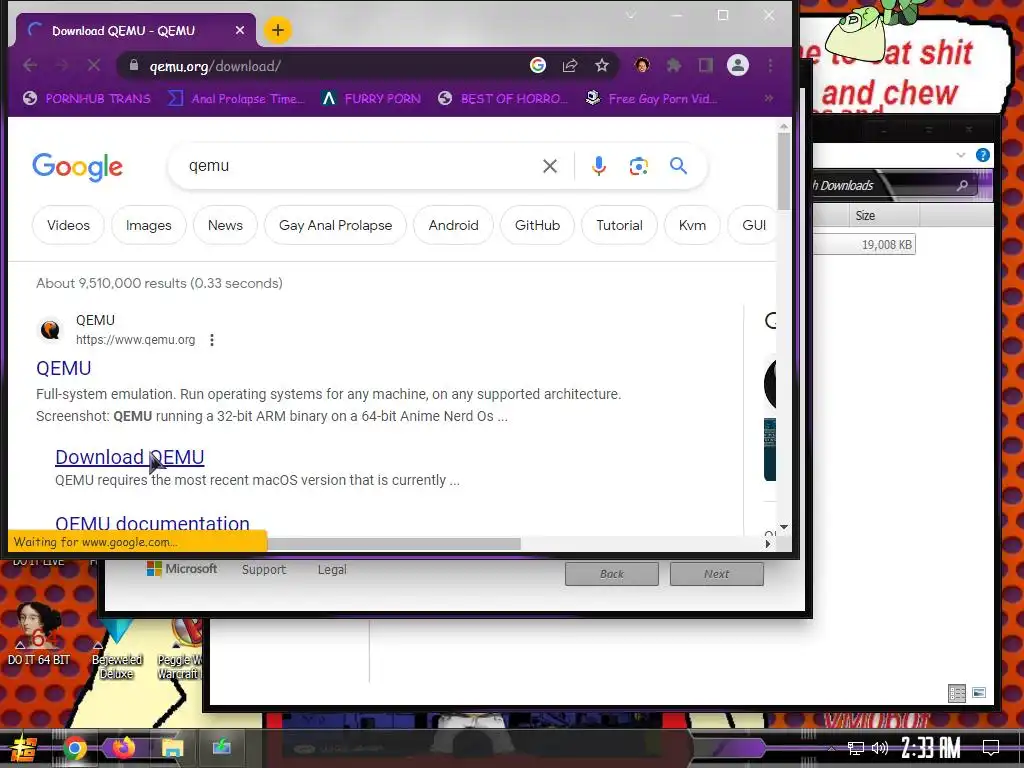This screenshot has width=1024, height=768.
Task: Clear the search query with the X
Action: pos(550,166)
